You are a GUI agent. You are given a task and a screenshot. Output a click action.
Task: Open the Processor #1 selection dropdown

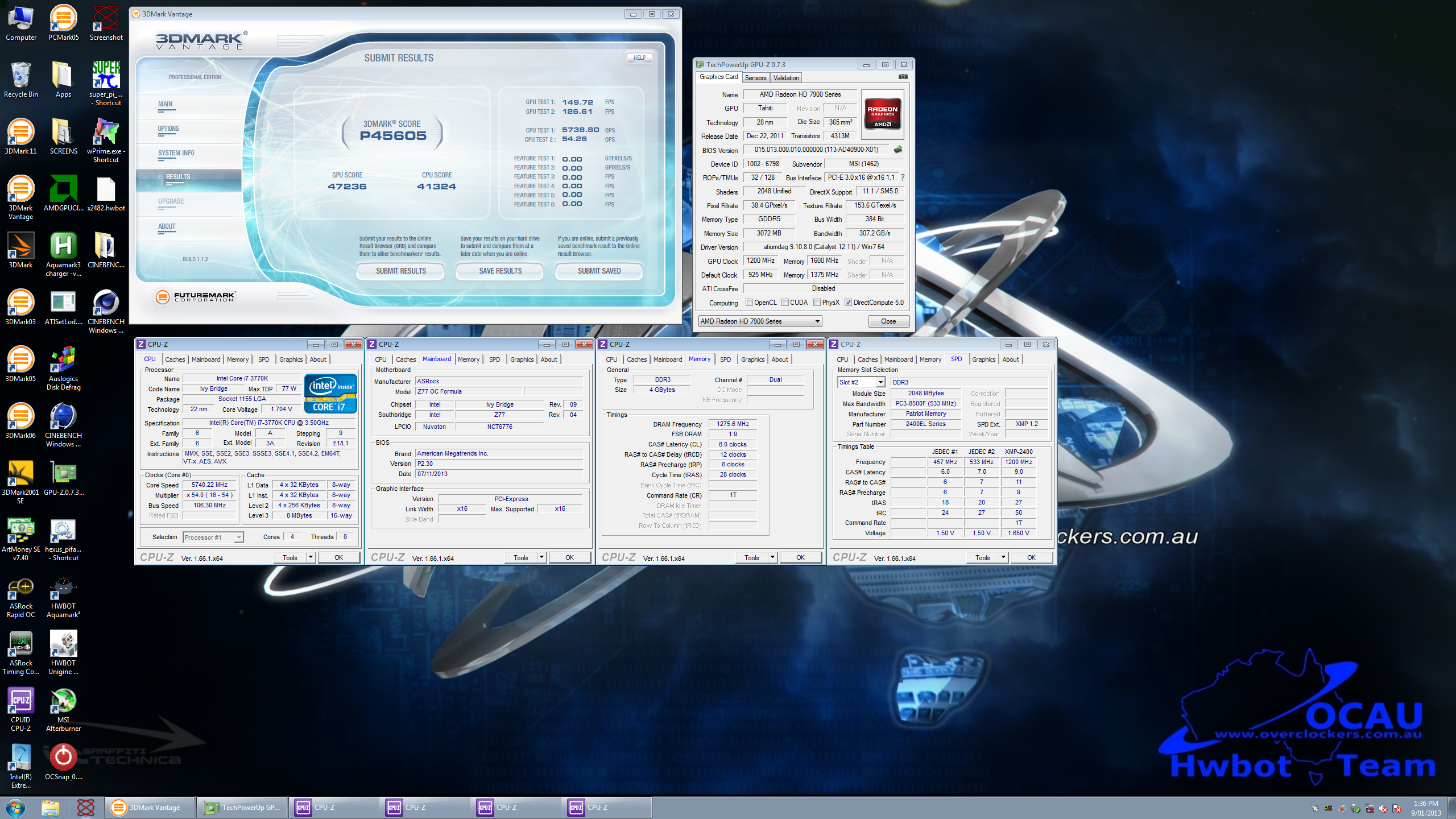[213, 537]
